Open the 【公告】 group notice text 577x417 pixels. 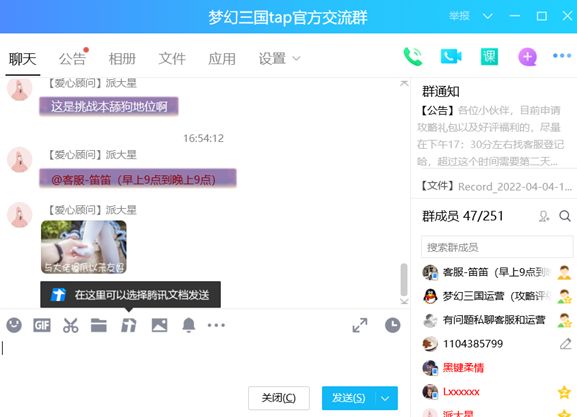tap(490, 136)
